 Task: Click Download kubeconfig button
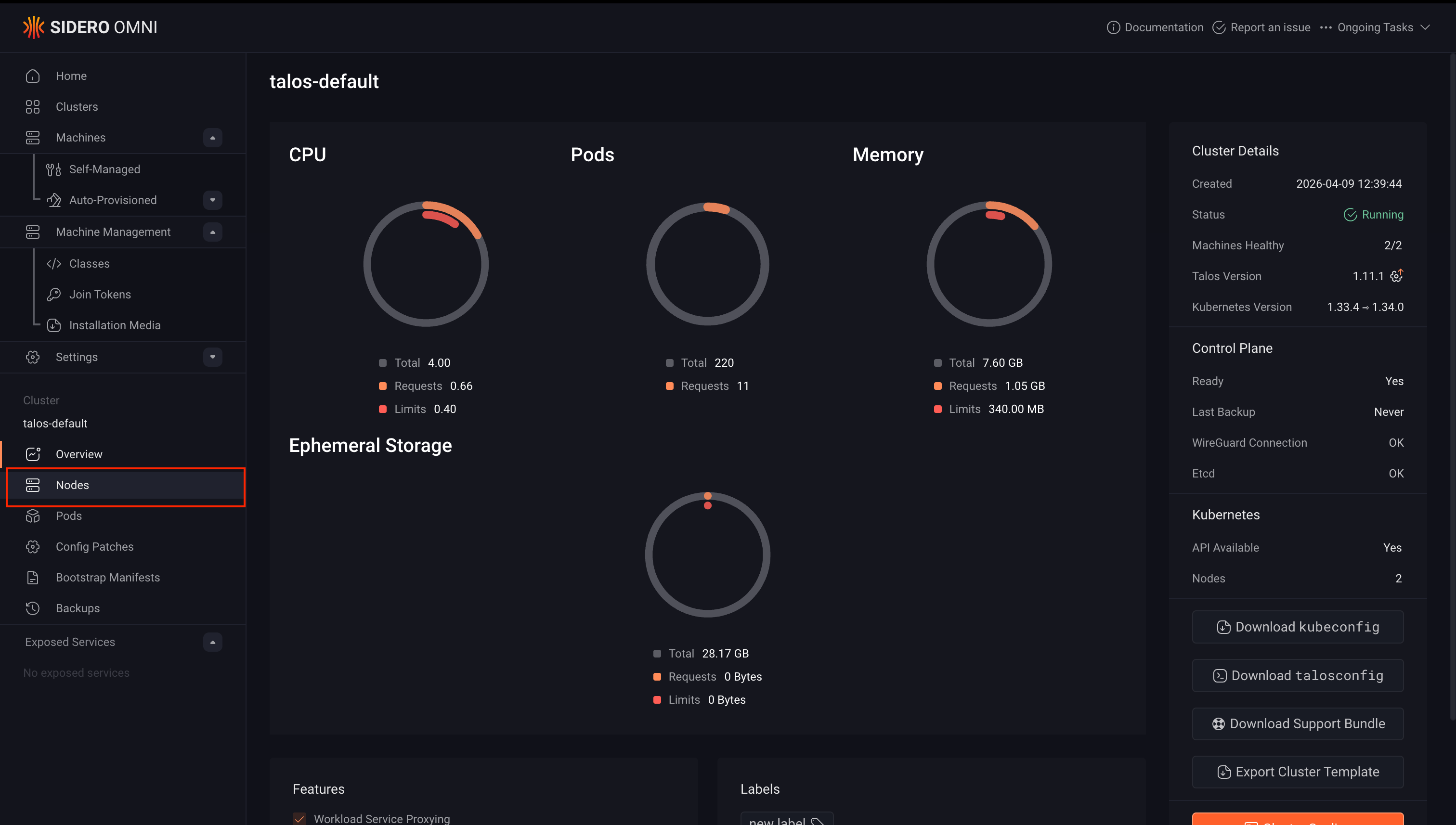(x=1297, y=627)
